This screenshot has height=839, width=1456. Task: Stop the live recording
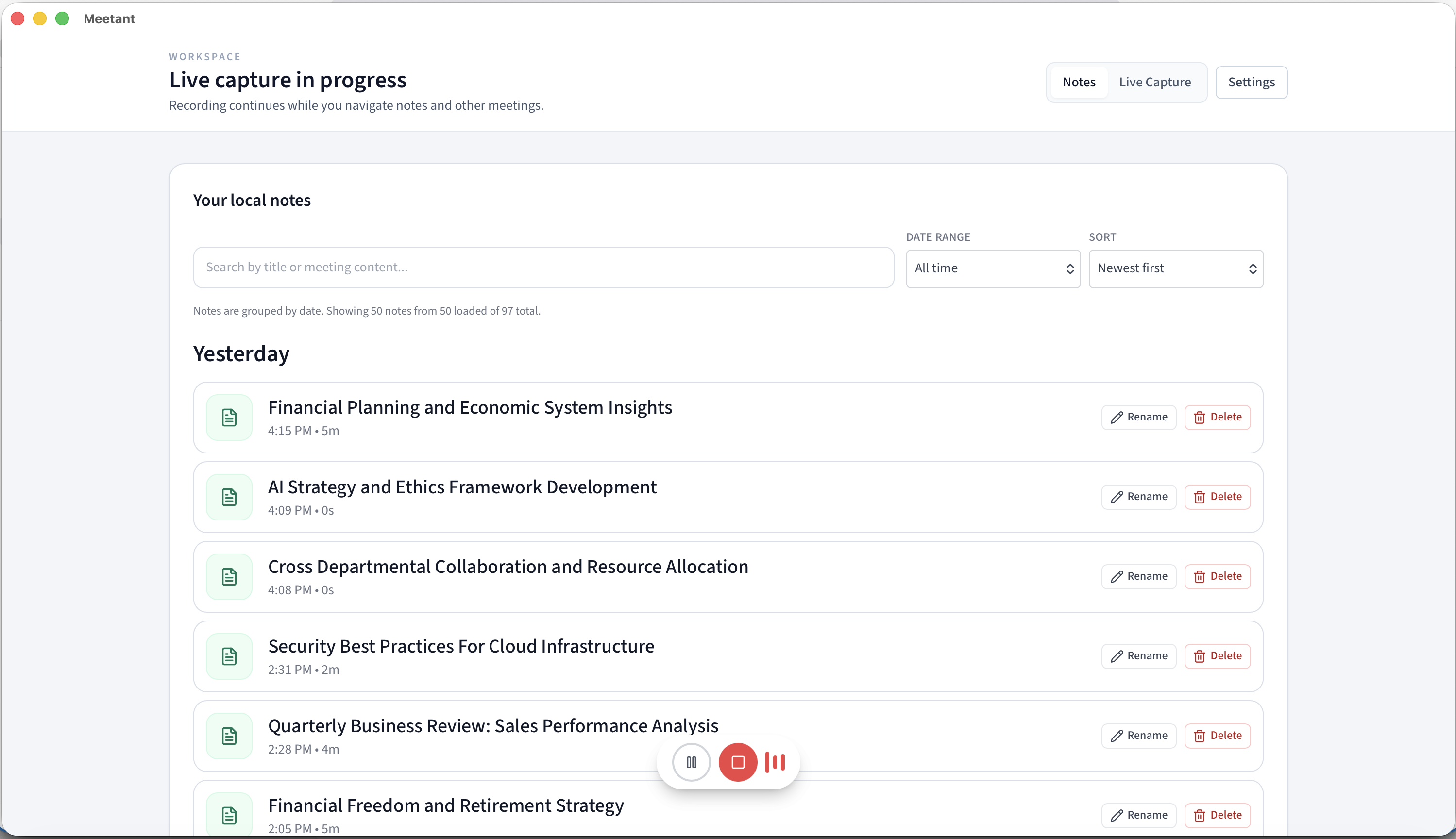(738, 762)
